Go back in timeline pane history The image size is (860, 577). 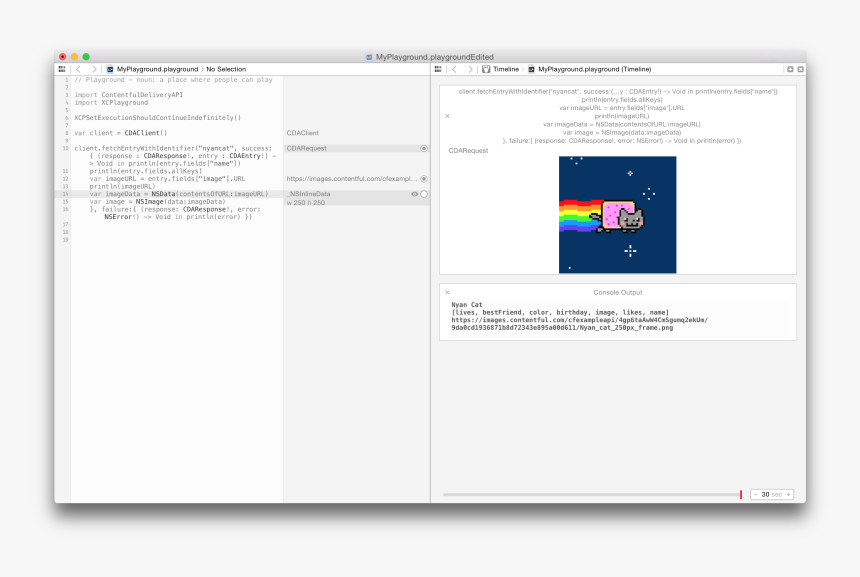click(x=455, y=69)
